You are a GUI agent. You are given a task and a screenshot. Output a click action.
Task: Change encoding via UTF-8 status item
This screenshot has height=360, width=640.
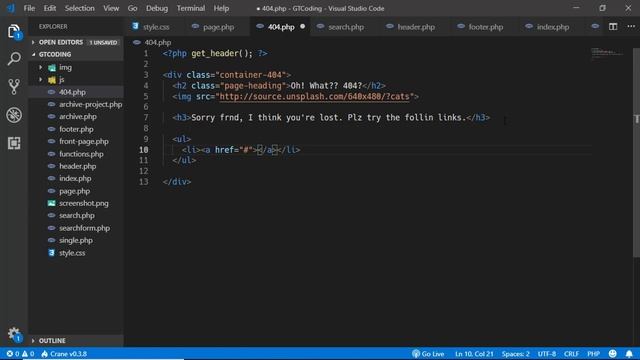[547, 354]
